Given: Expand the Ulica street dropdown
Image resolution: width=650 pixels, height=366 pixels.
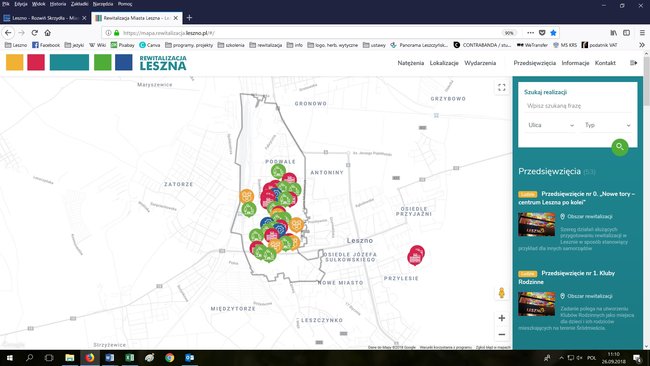Looking at the screenshot, I should point(551,125).
